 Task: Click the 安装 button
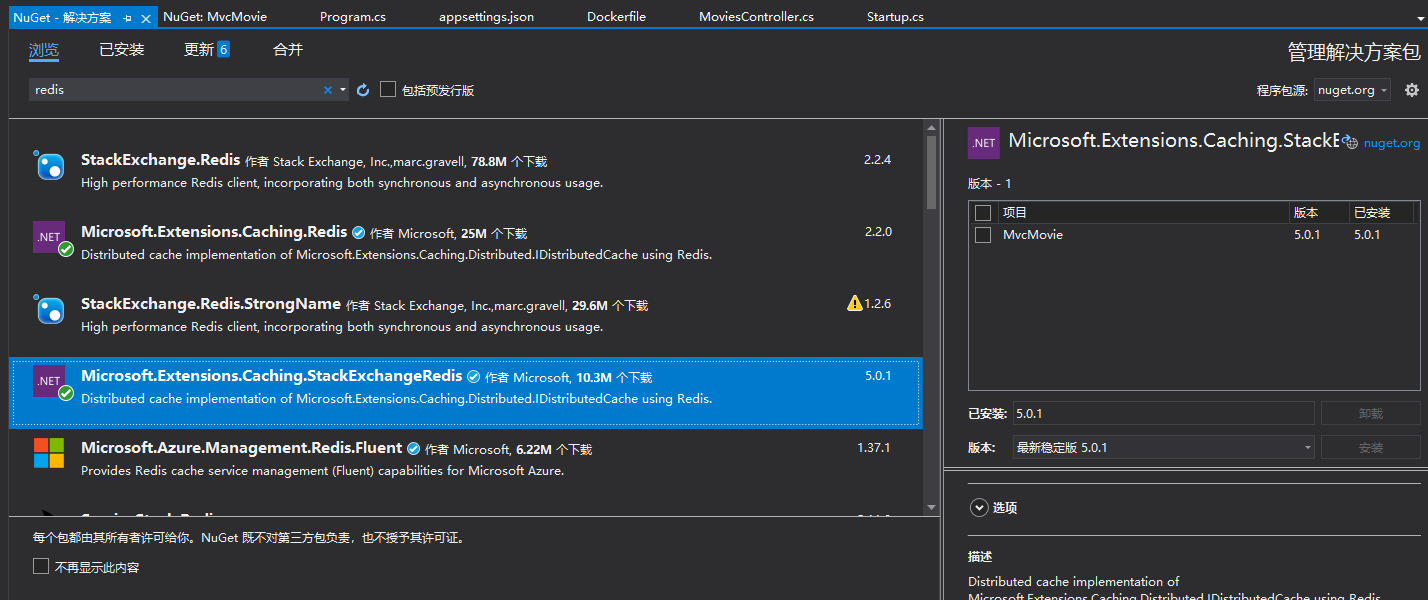click(x=1371, y=448)
